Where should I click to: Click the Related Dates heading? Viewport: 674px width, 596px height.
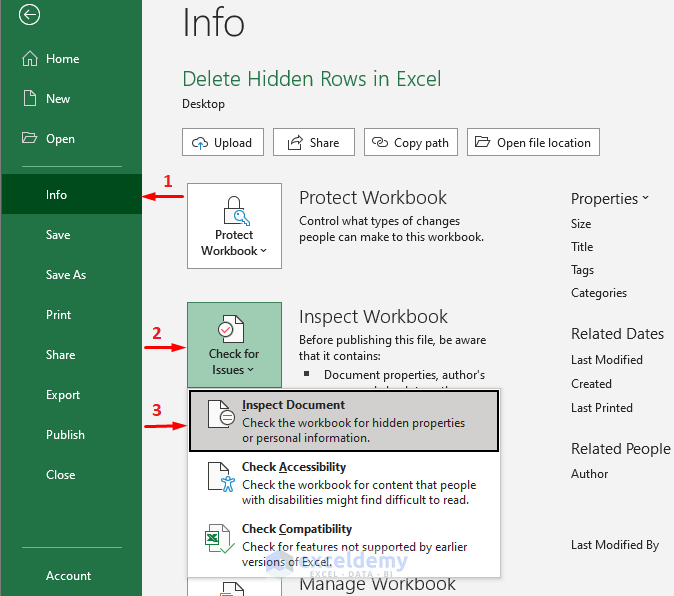(617, 334)
